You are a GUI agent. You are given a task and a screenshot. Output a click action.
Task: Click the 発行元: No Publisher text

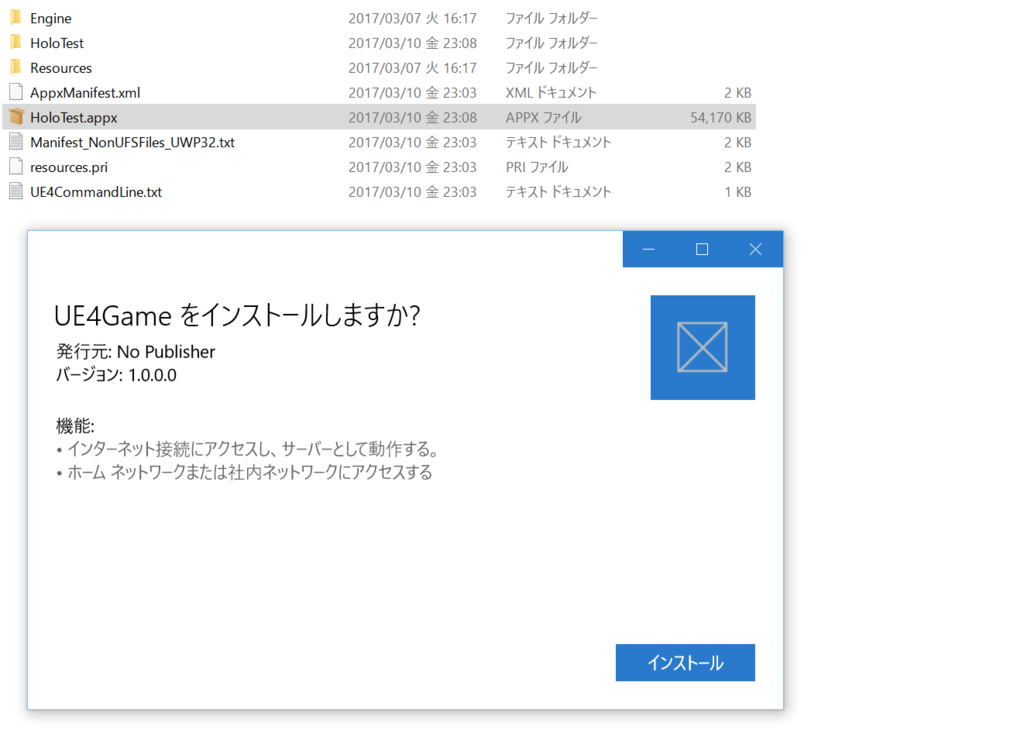(135, 351)
